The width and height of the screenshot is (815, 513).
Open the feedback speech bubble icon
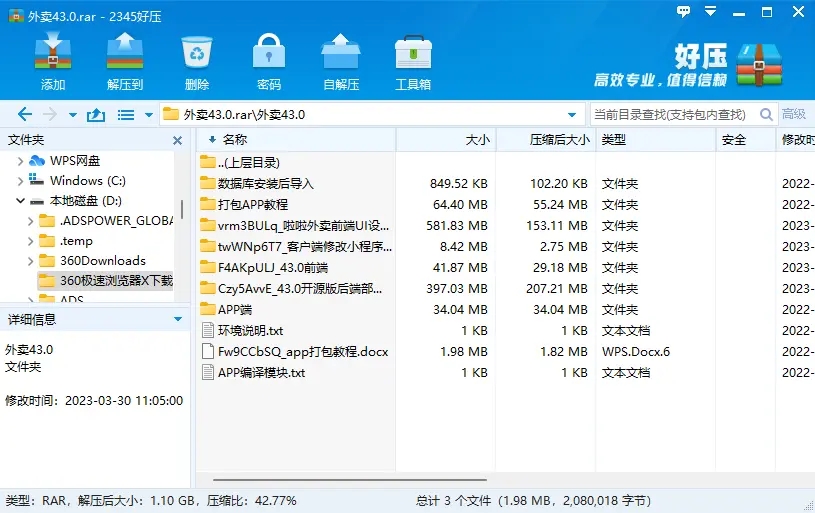[x=684, y=11]
